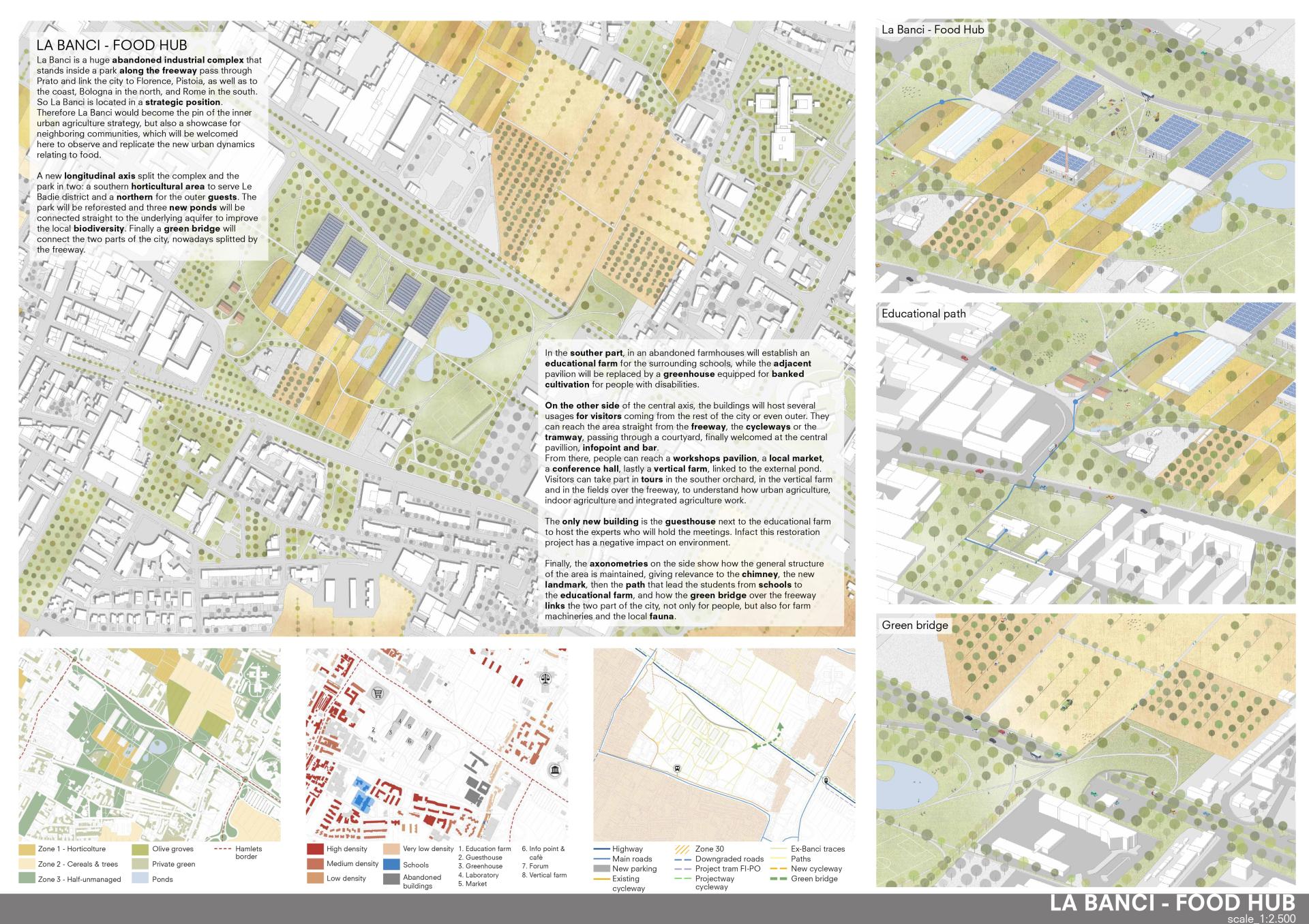The image size is (1309, 924).
Task: Open the La Banci - Food Hub axonometric view
Action: click(x=1085, y=157)
